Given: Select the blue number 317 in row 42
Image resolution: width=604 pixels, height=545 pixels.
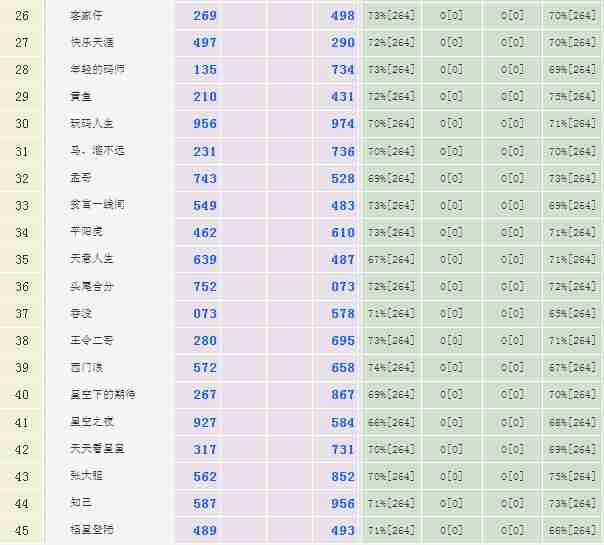Looking at the screenshot, I should 205,449.
